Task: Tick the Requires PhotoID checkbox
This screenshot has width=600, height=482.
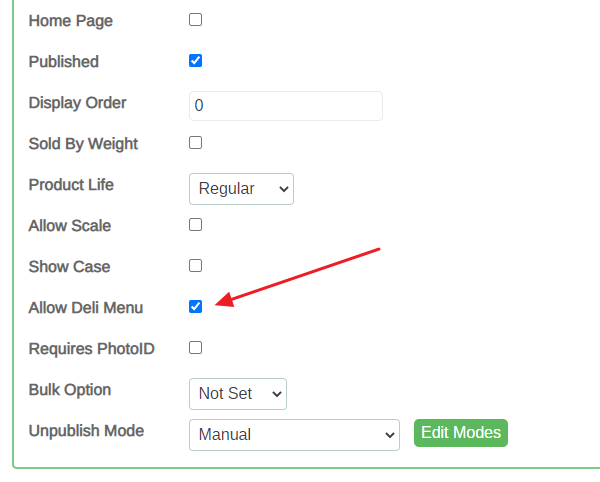Action: [196, 348]
